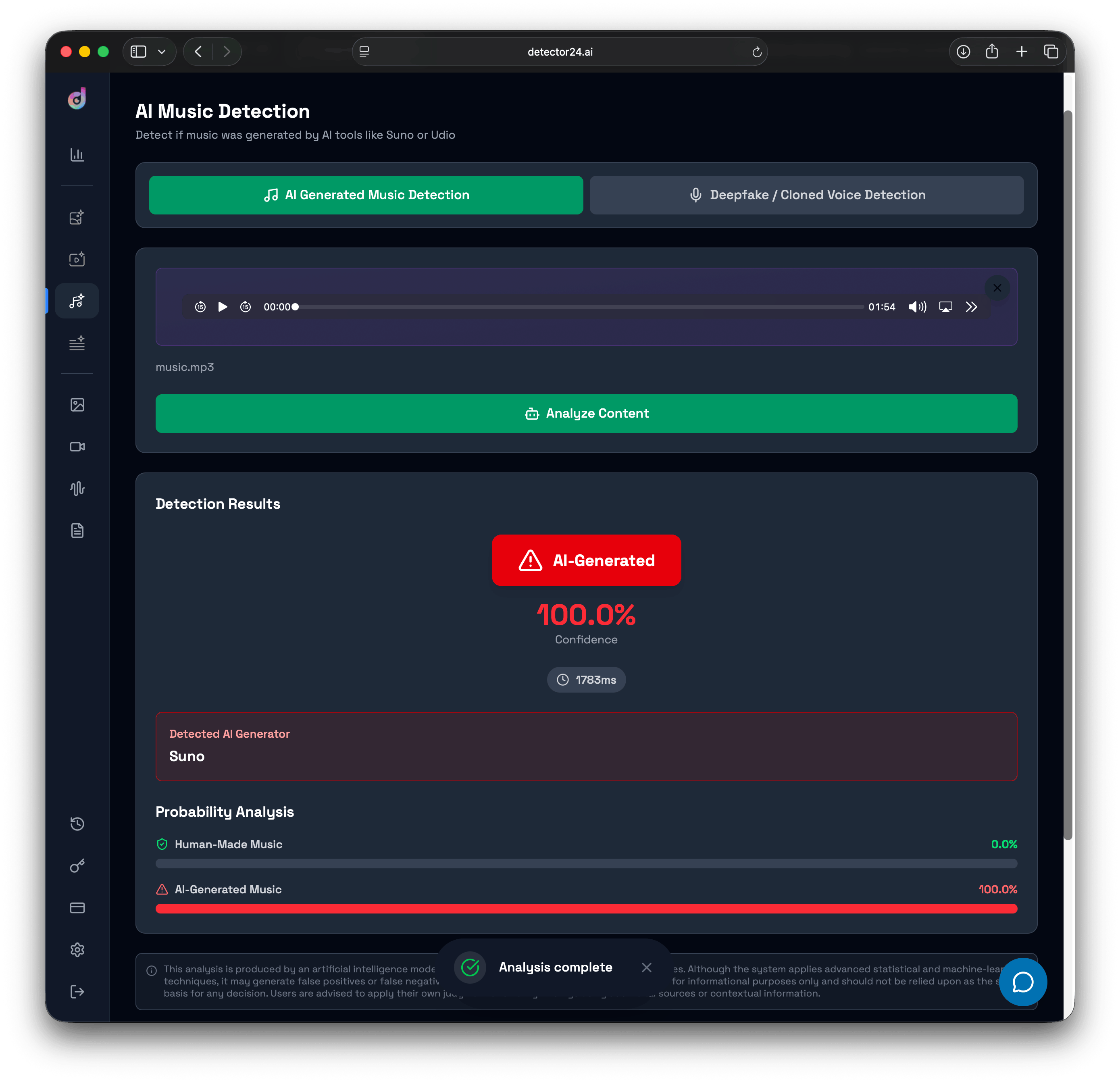Log out using the sidebar exit icon
The image size is (1120, 1082).
[x=77, y=992]
